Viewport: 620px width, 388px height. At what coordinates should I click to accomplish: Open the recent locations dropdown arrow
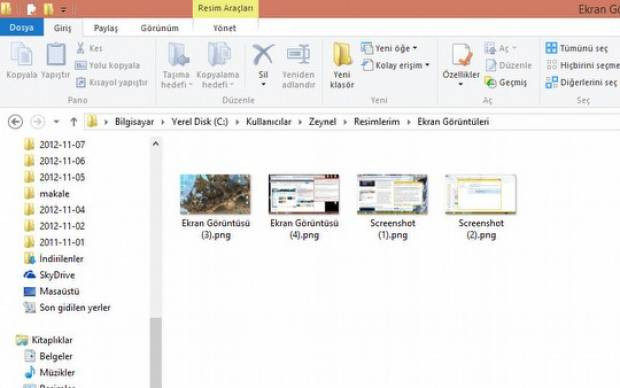tap(57, 121)
